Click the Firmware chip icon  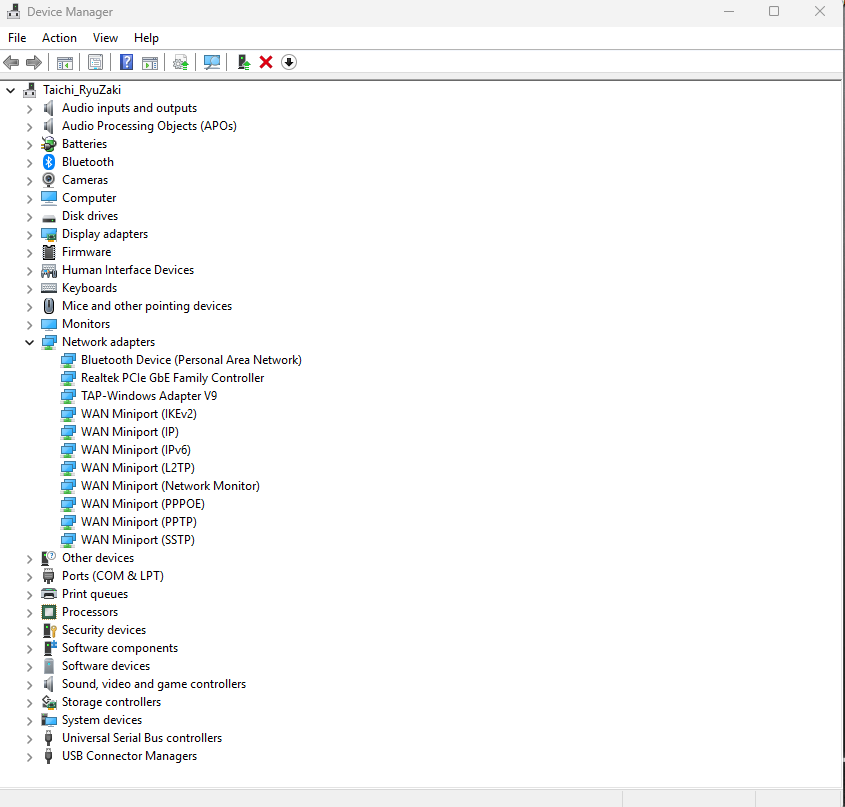pos(49,252)
